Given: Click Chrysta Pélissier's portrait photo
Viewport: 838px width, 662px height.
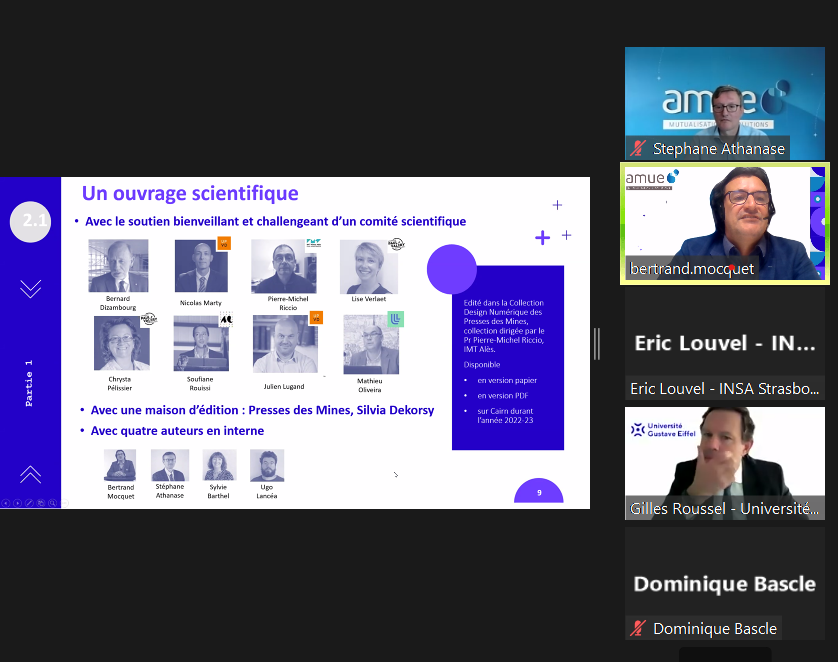Looking at the screenshot, I should click(122, 343).
